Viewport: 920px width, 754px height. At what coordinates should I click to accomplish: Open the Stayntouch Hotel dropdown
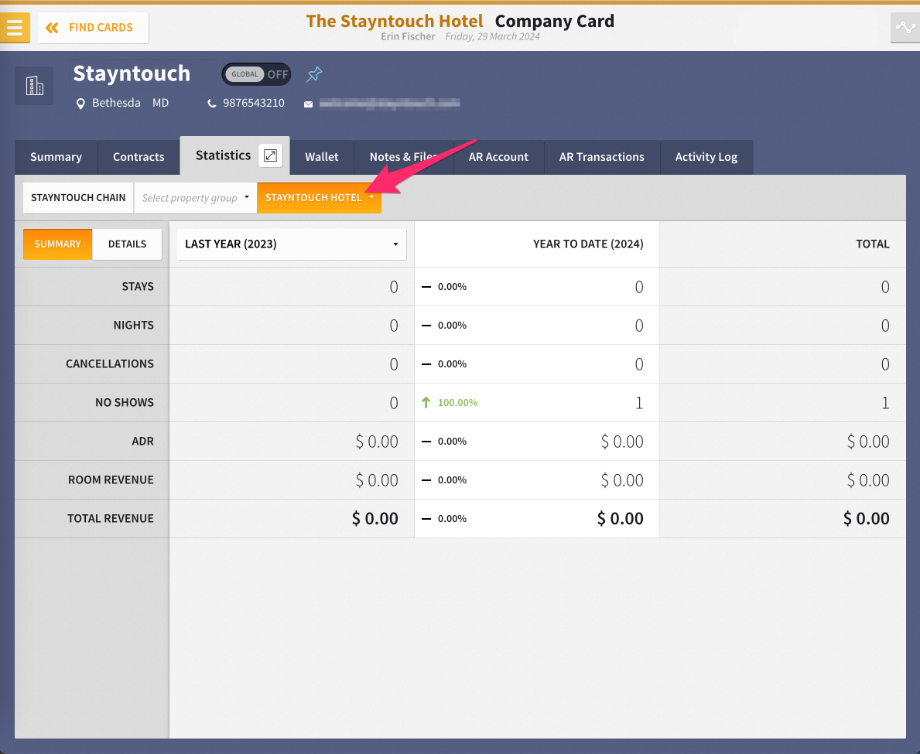[x=319, y=198]
